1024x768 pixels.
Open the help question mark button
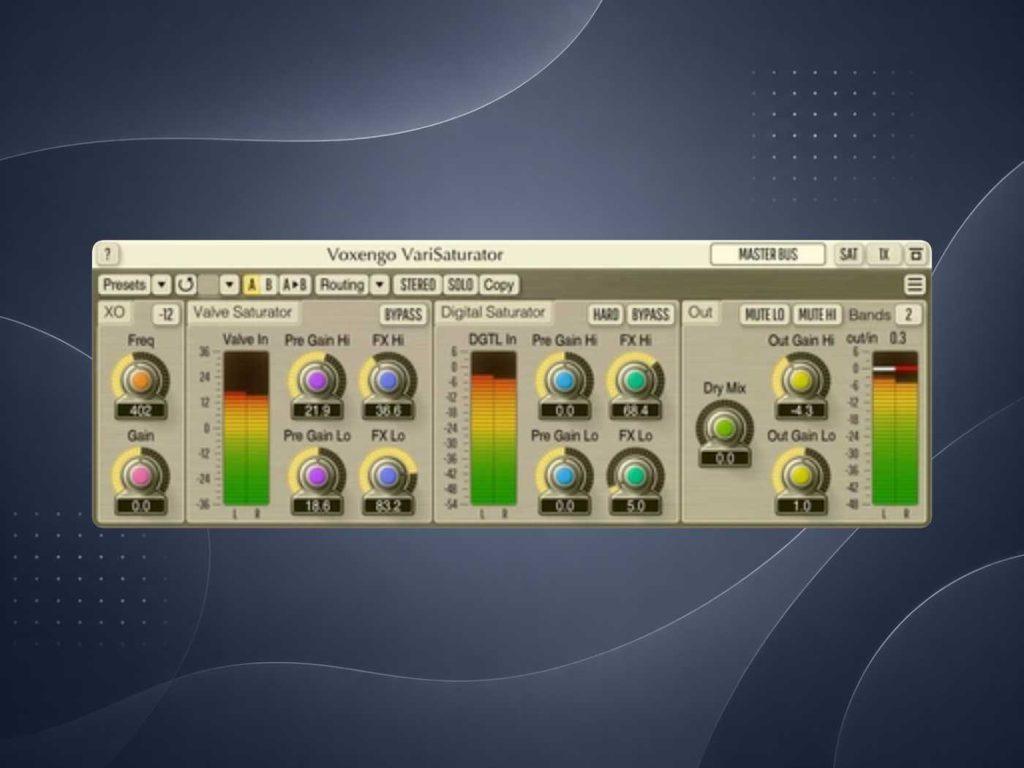pyautogui.click(x=108, y=254)
